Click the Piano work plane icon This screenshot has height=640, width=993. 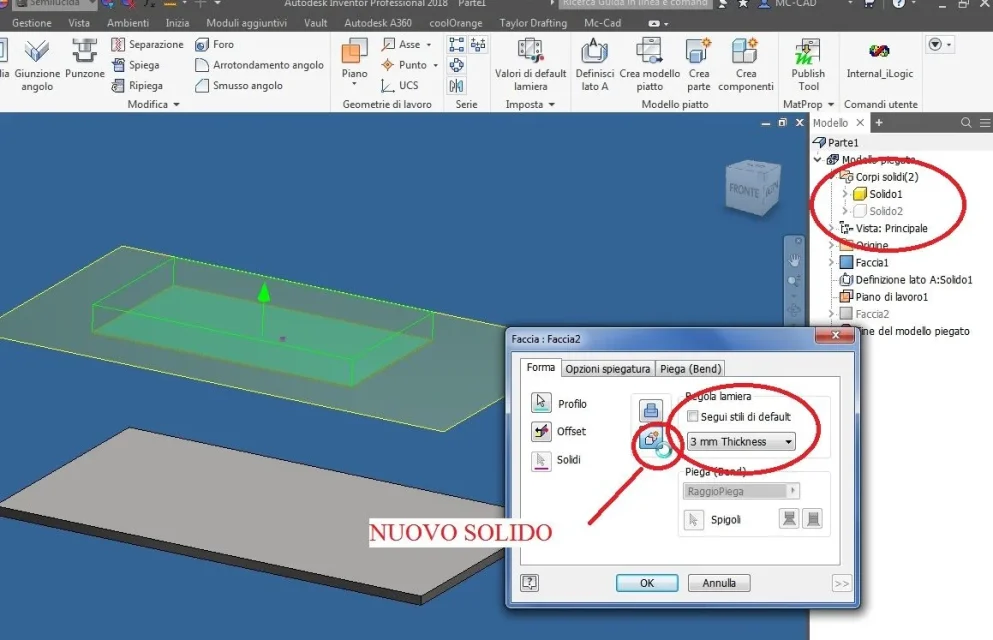pyautogui.click(x=354, y=51)
